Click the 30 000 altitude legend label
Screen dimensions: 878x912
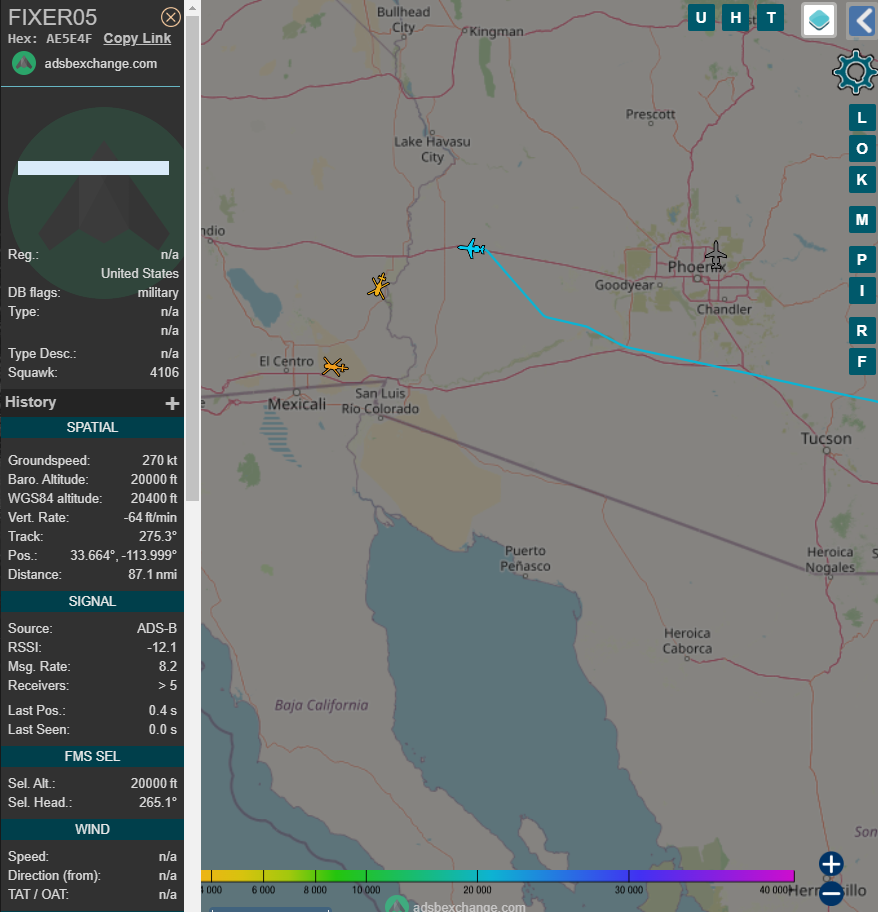click(x=629, y=890)
